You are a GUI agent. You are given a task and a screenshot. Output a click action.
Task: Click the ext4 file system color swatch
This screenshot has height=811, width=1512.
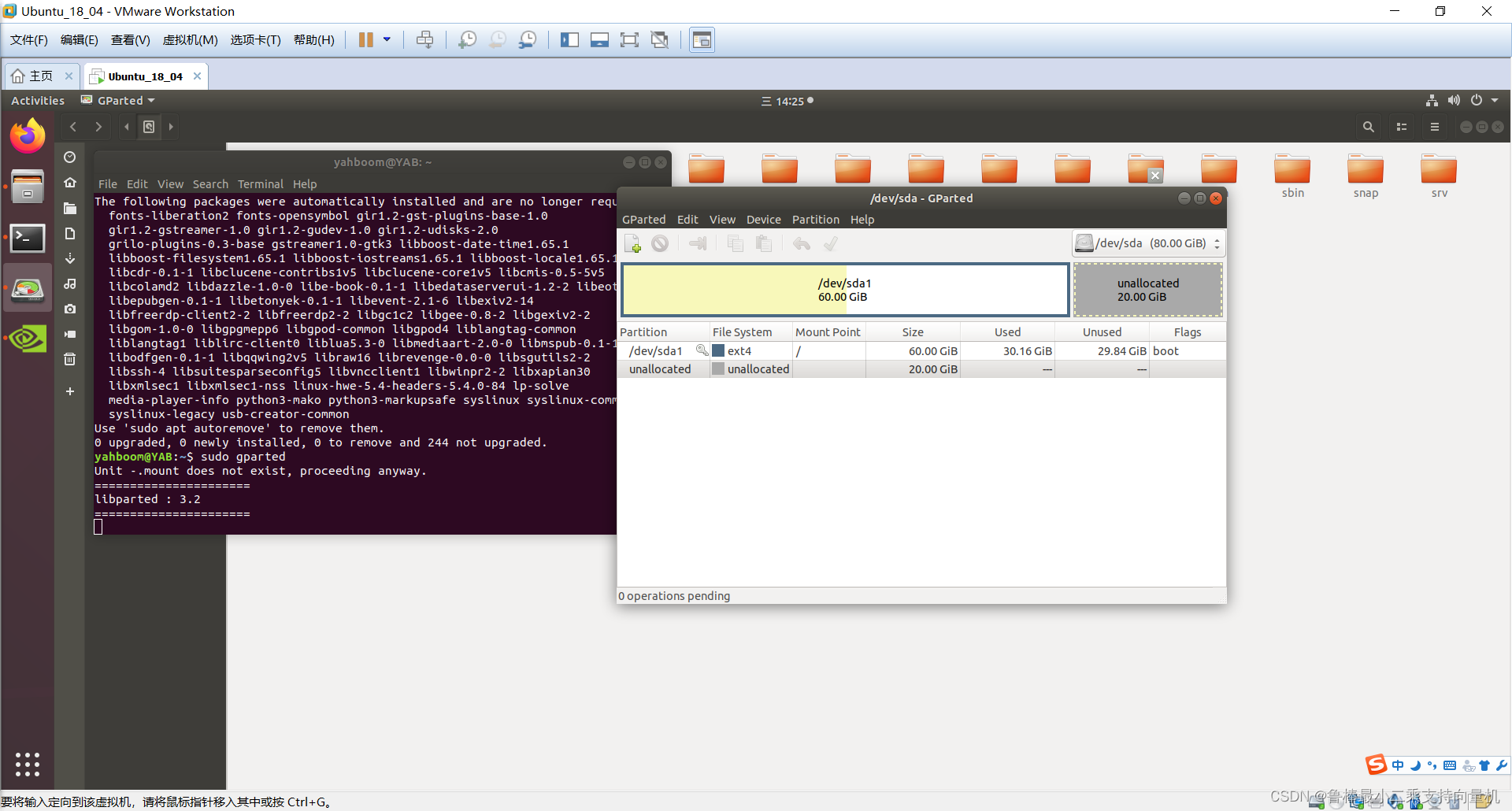click(x=718, y=351)
